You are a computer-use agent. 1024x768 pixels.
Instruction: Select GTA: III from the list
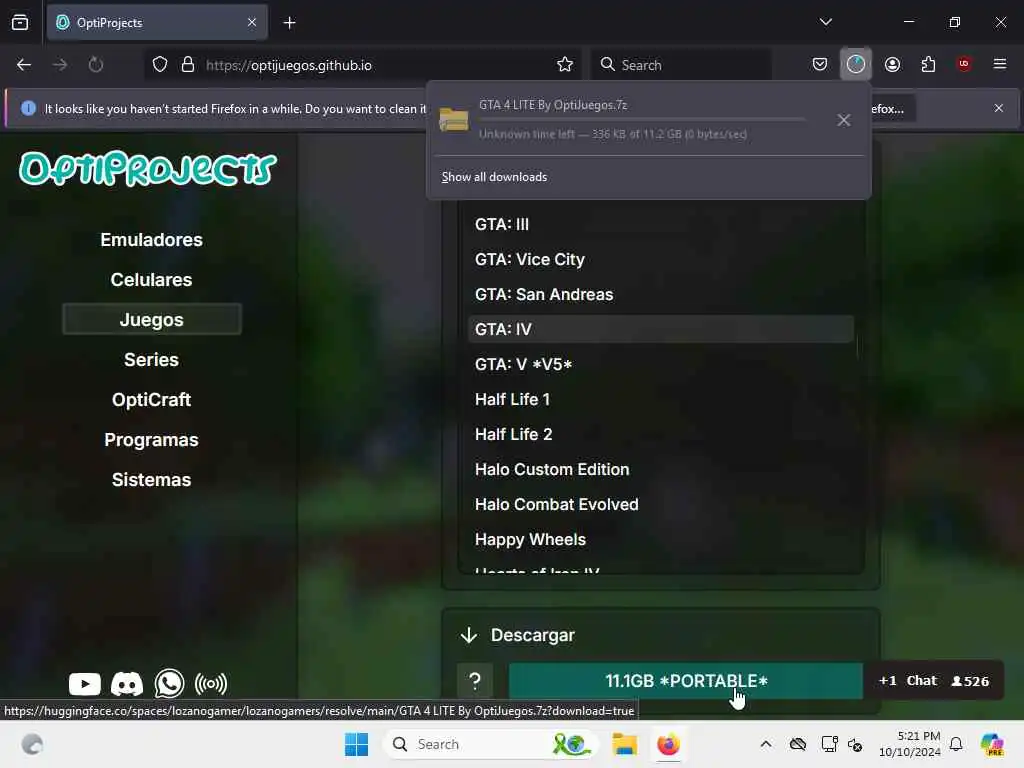[661, 224]
